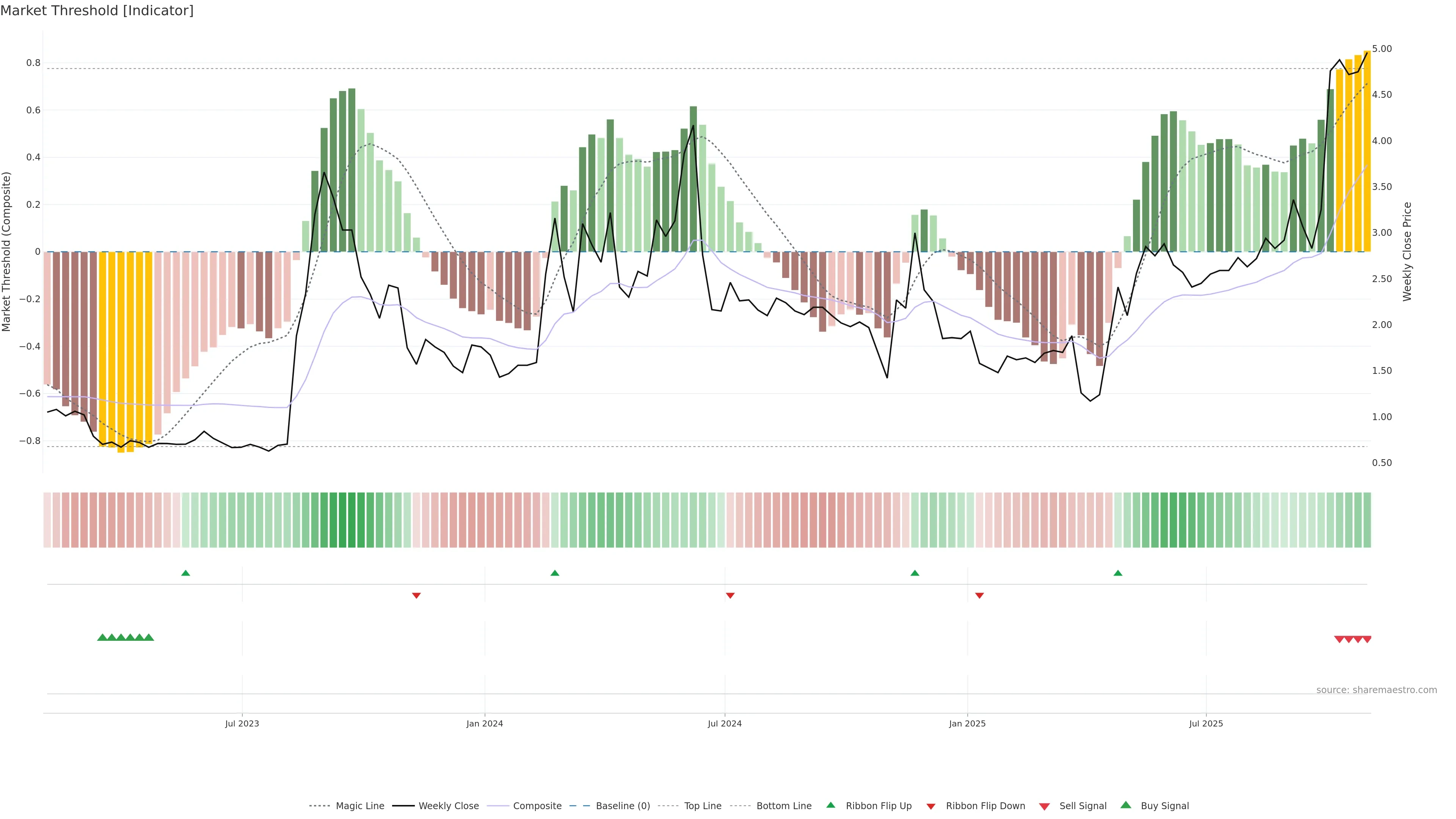
Task: Click the first green ribbon flip up marker
Action: 185,573
